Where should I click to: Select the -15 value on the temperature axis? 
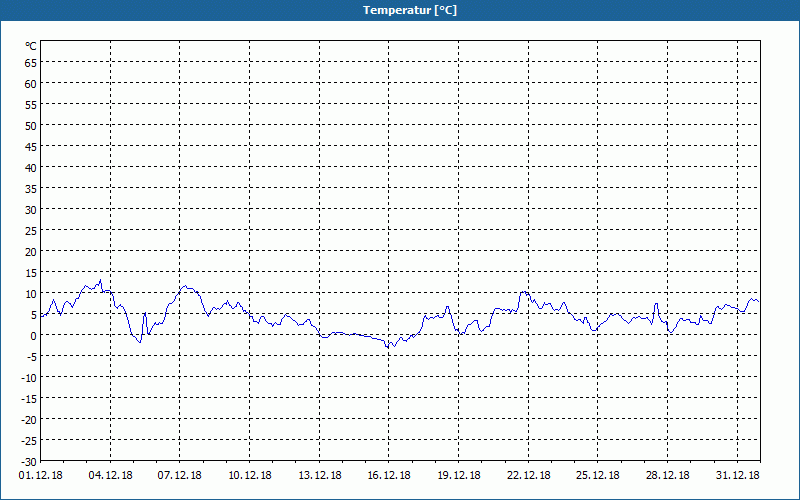(29, 398)
